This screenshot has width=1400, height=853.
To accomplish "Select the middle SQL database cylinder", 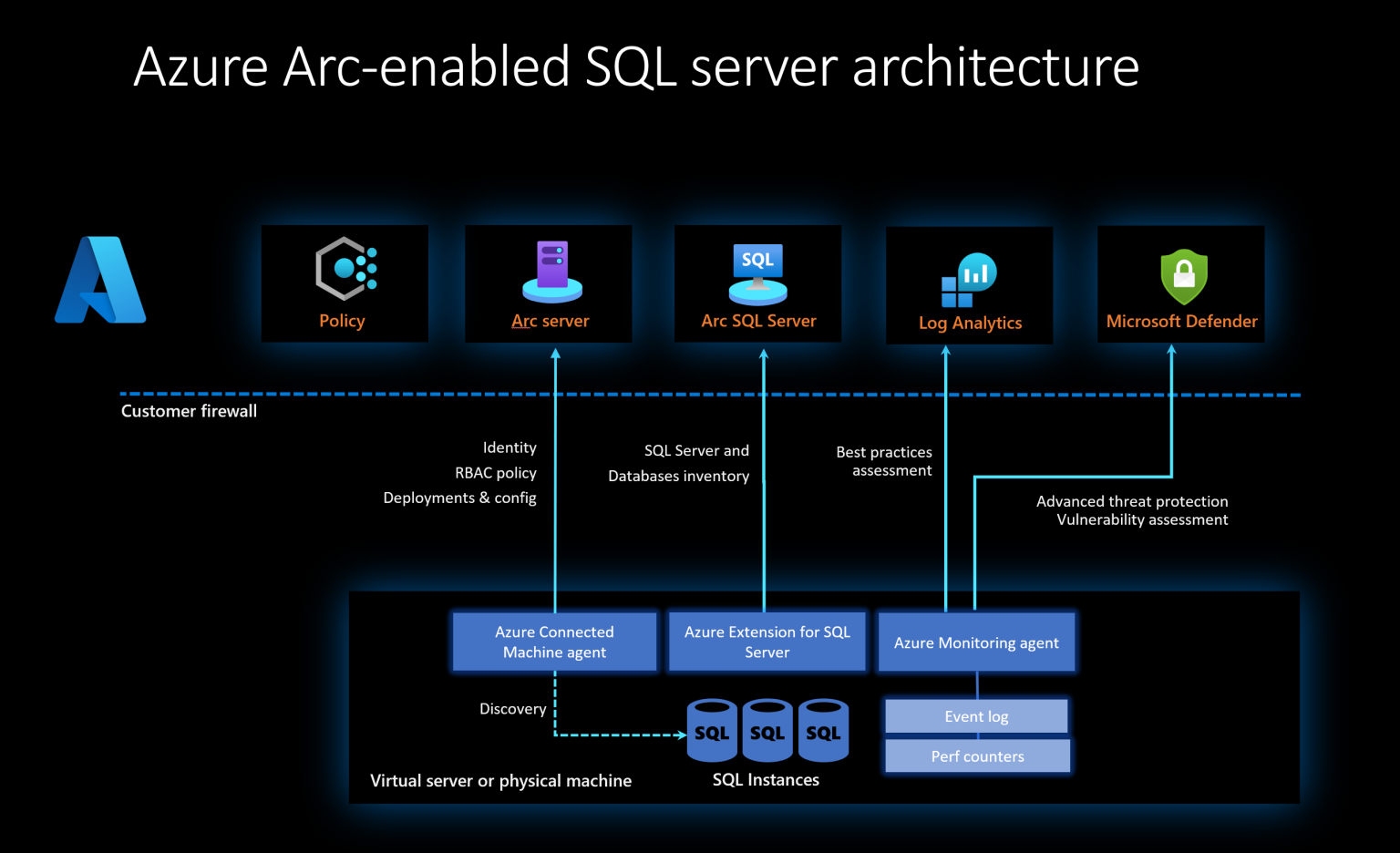I will 767,729.
